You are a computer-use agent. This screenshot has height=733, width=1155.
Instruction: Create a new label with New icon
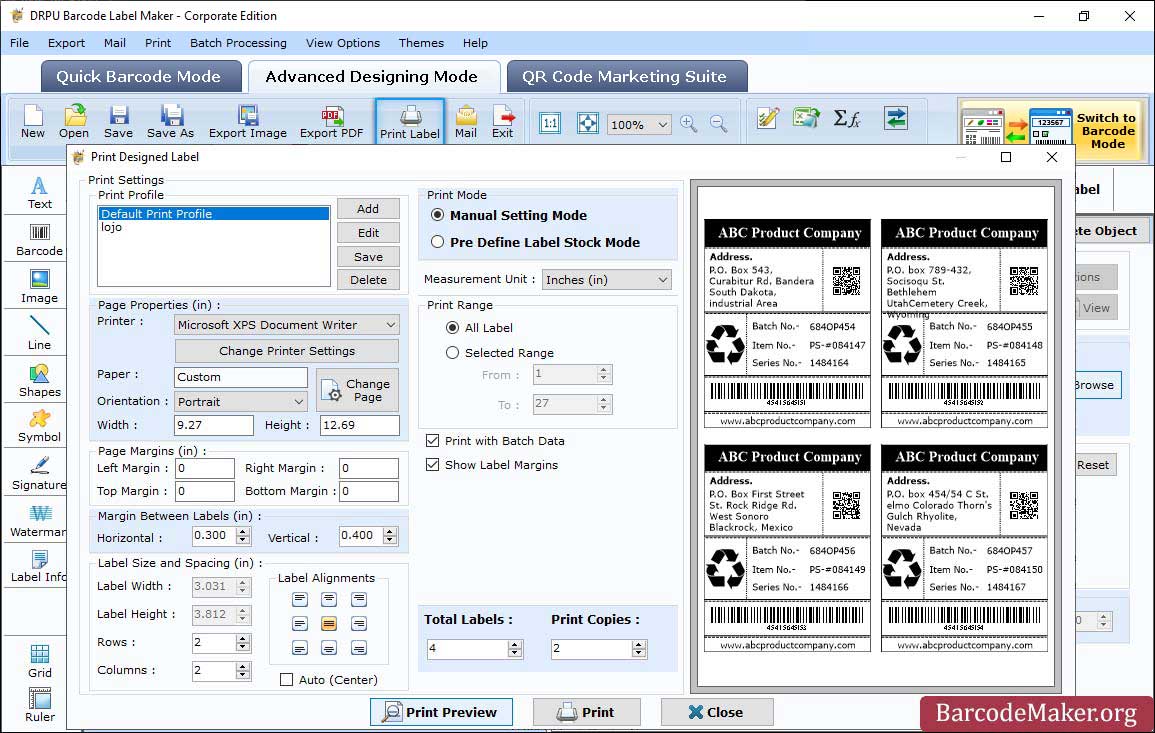click(32, 122)
